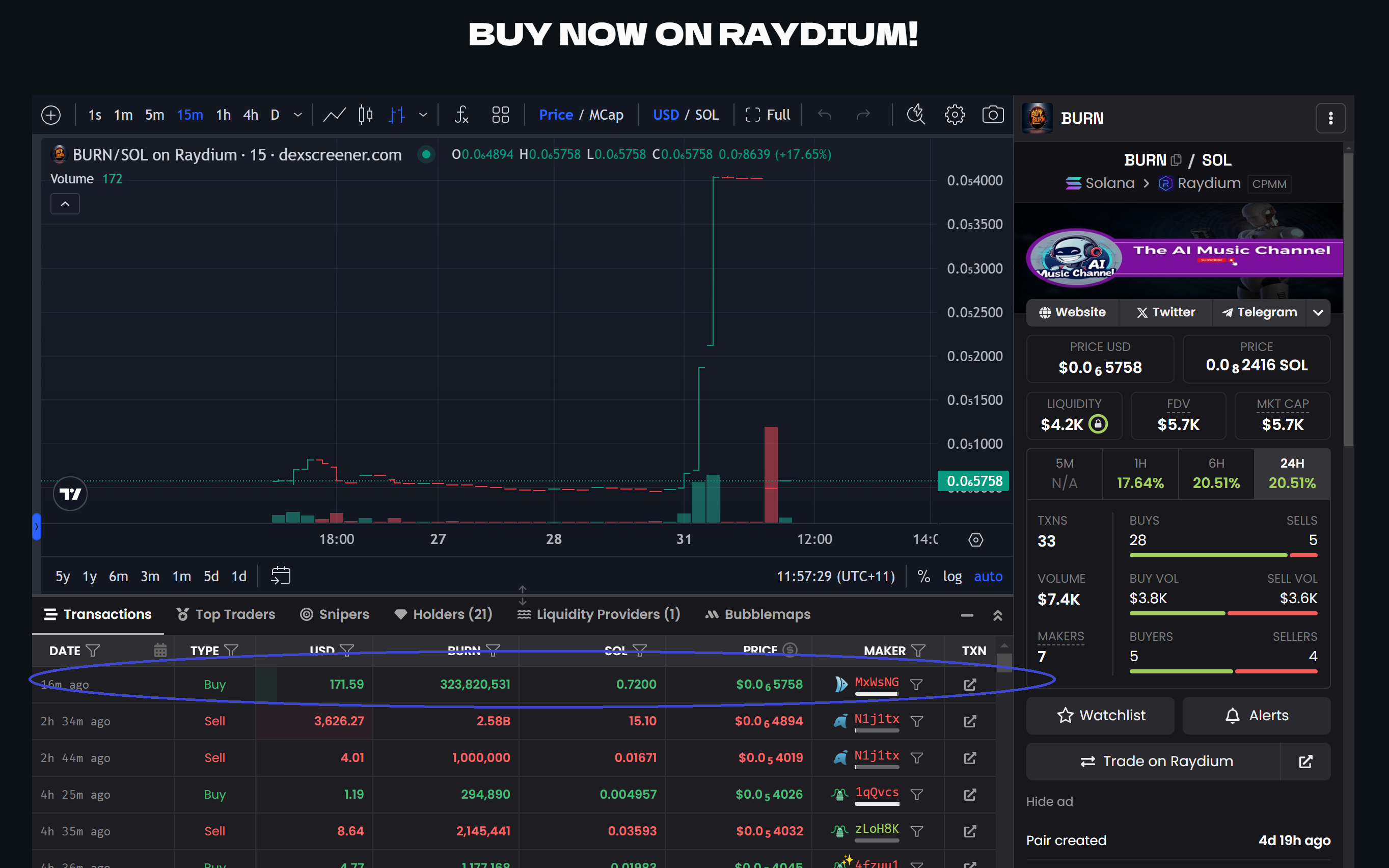Image resolution: width=1389 pixels, height=868 pixels.
Task: Open the indicators fx menu
Action: coord(461,115)
